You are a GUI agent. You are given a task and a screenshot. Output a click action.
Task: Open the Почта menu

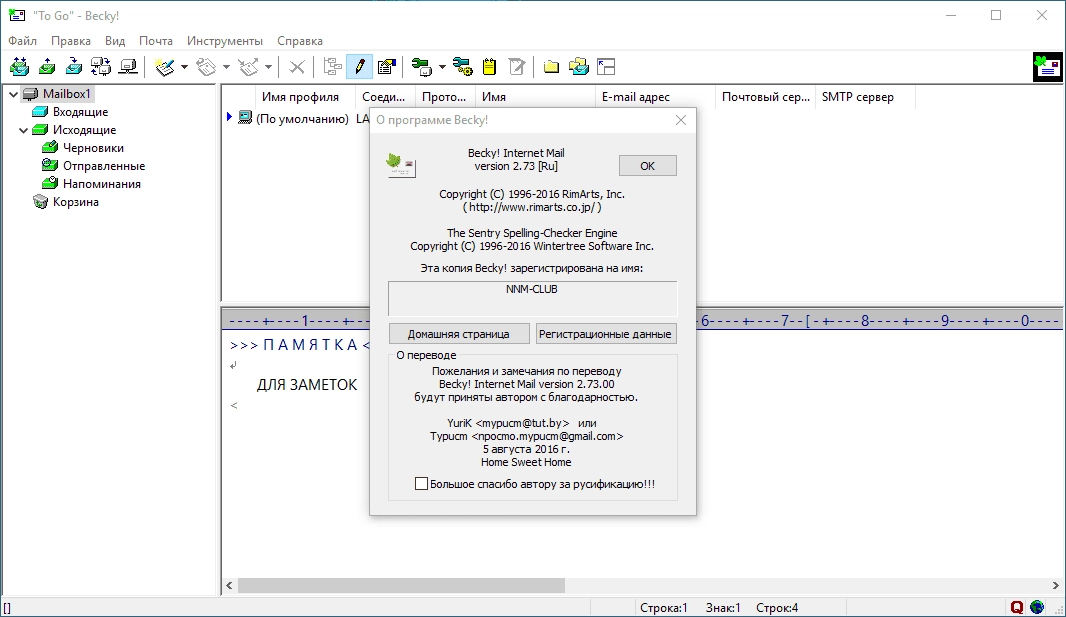pyautogui.click(x=156, y=41)
